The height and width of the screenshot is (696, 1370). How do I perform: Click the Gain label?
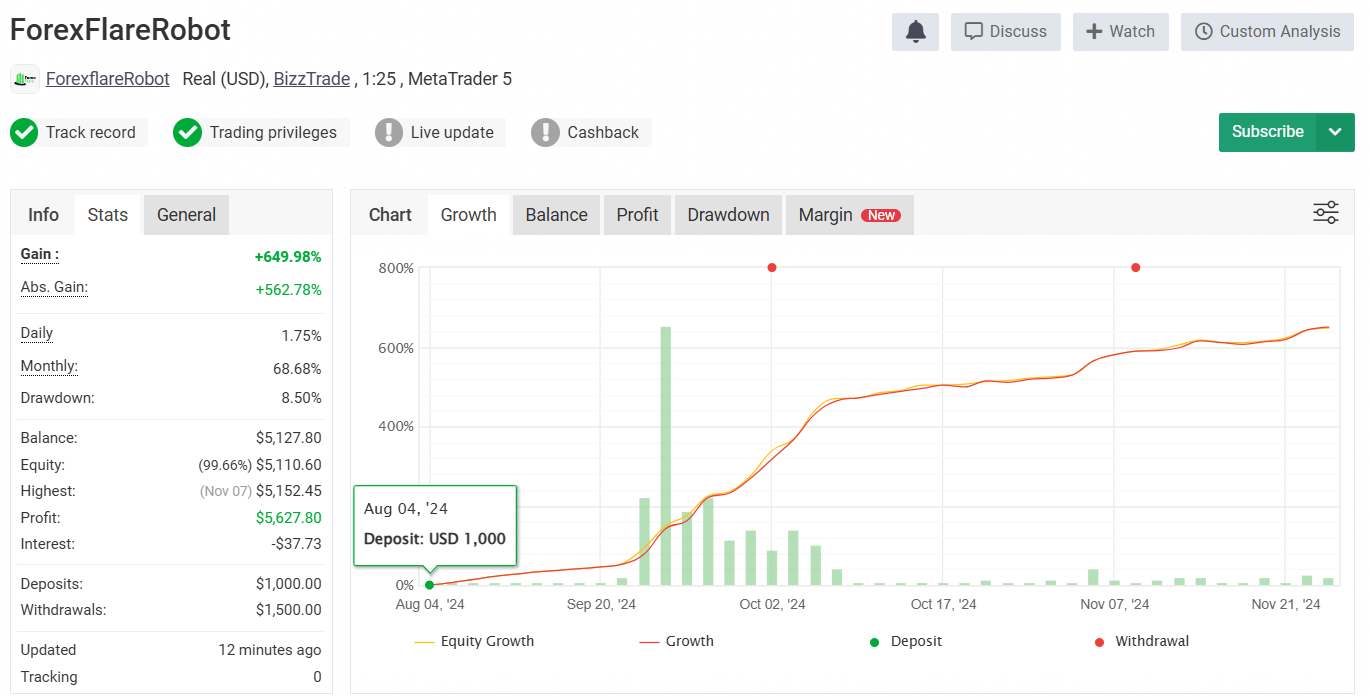click(40, 254)
